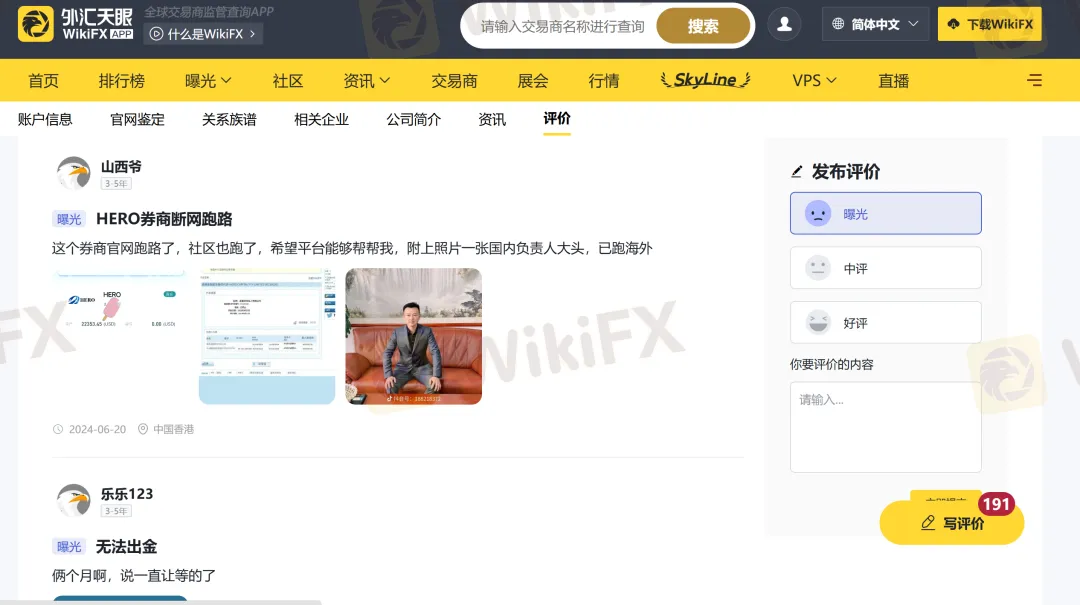The image size is (1080, 605).
Task: Open SkyLine navigation item
Action: click(705, 80)
